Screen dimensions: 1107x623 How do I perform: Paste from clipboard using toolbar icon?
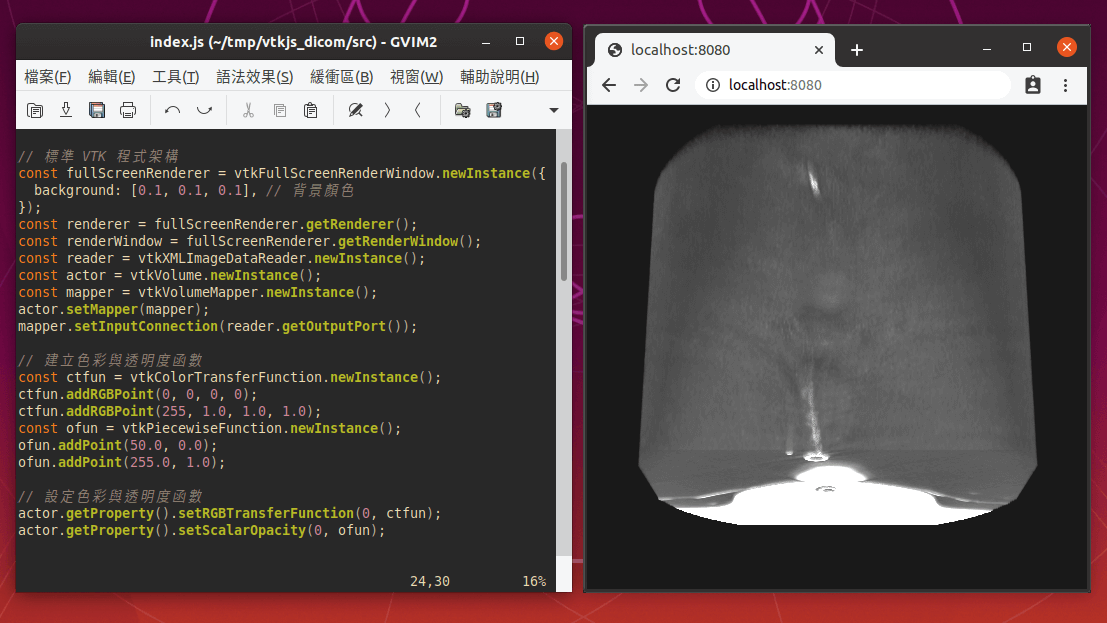[x=311, y=110]
